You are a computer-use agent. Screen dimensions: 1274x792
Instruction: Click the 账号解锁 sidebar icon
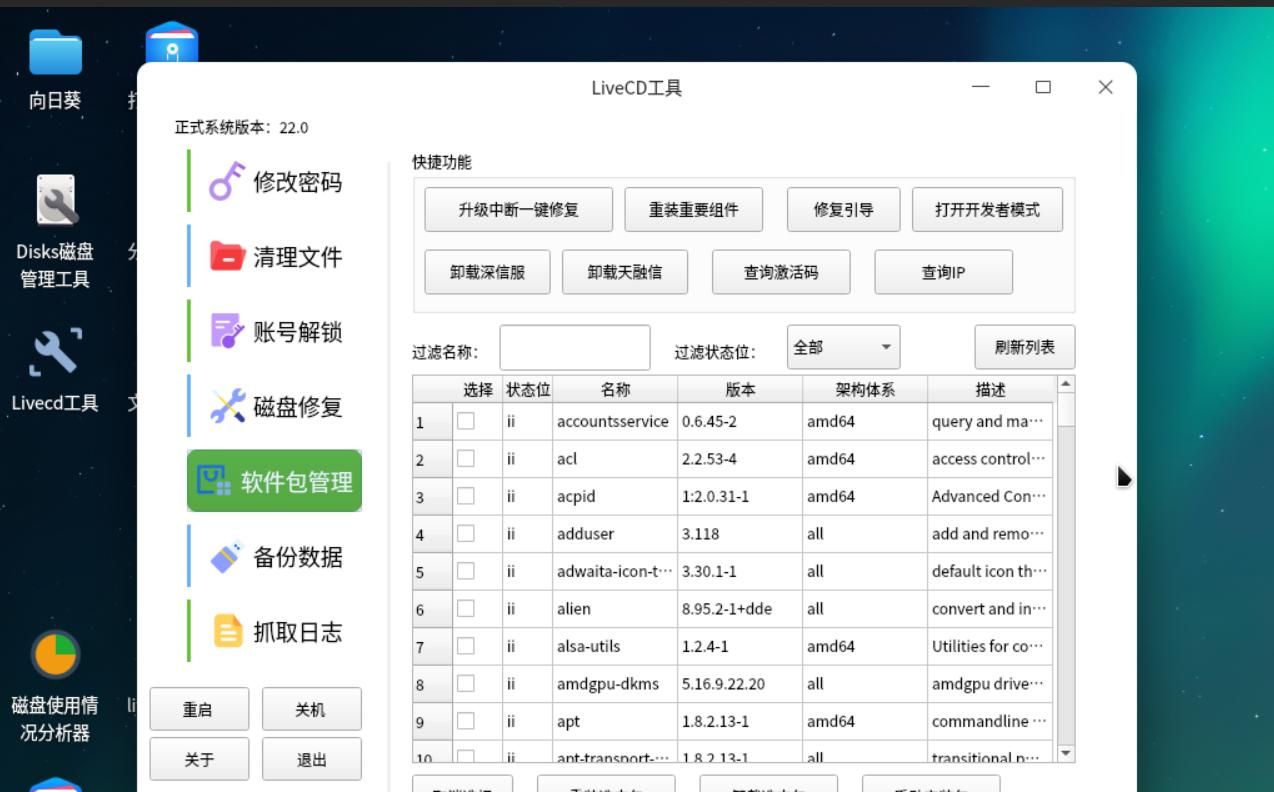coord(228,332)
